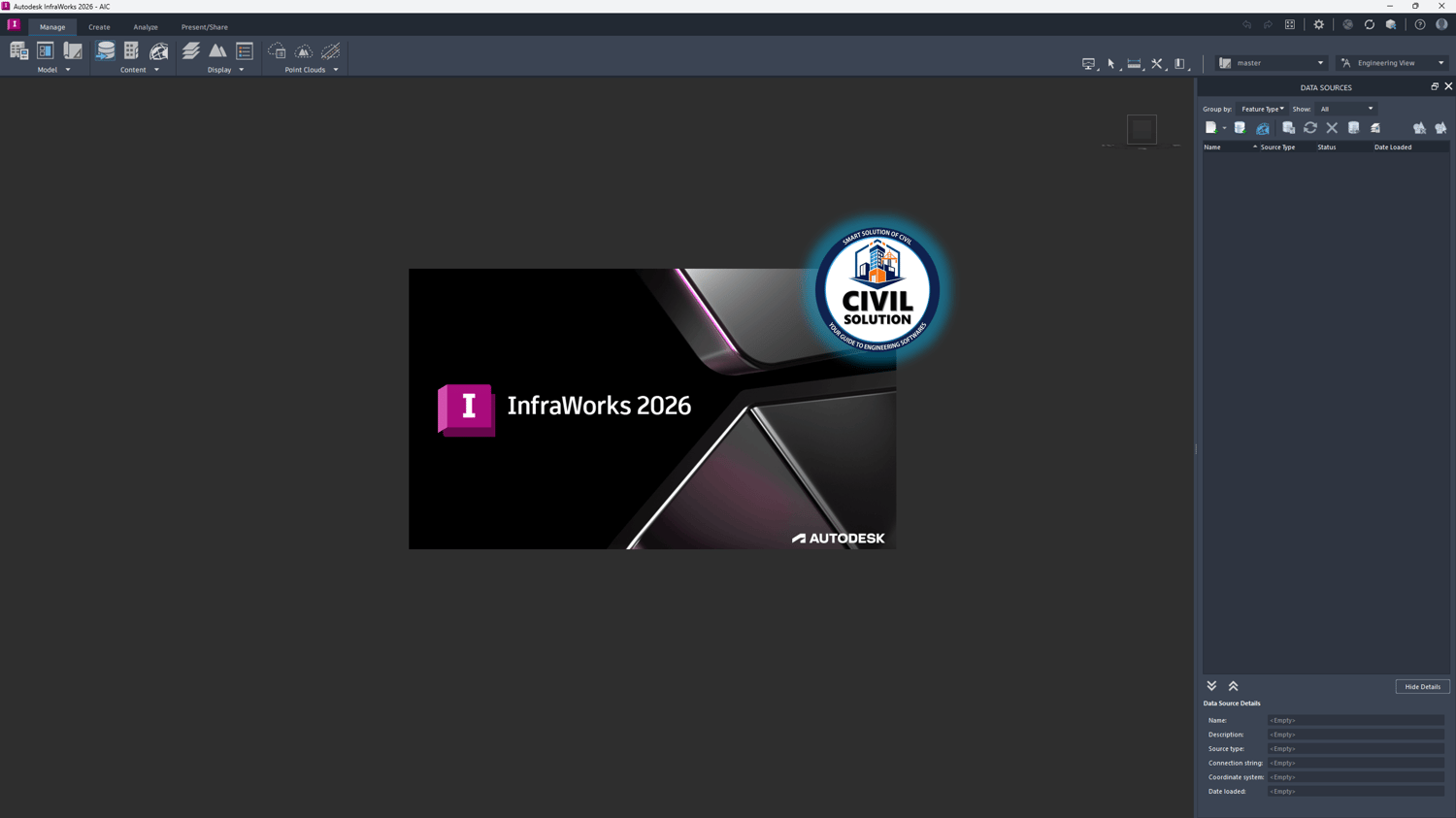Click the stacked layers icon in Data Sources toolbar

pos(1375,128)
